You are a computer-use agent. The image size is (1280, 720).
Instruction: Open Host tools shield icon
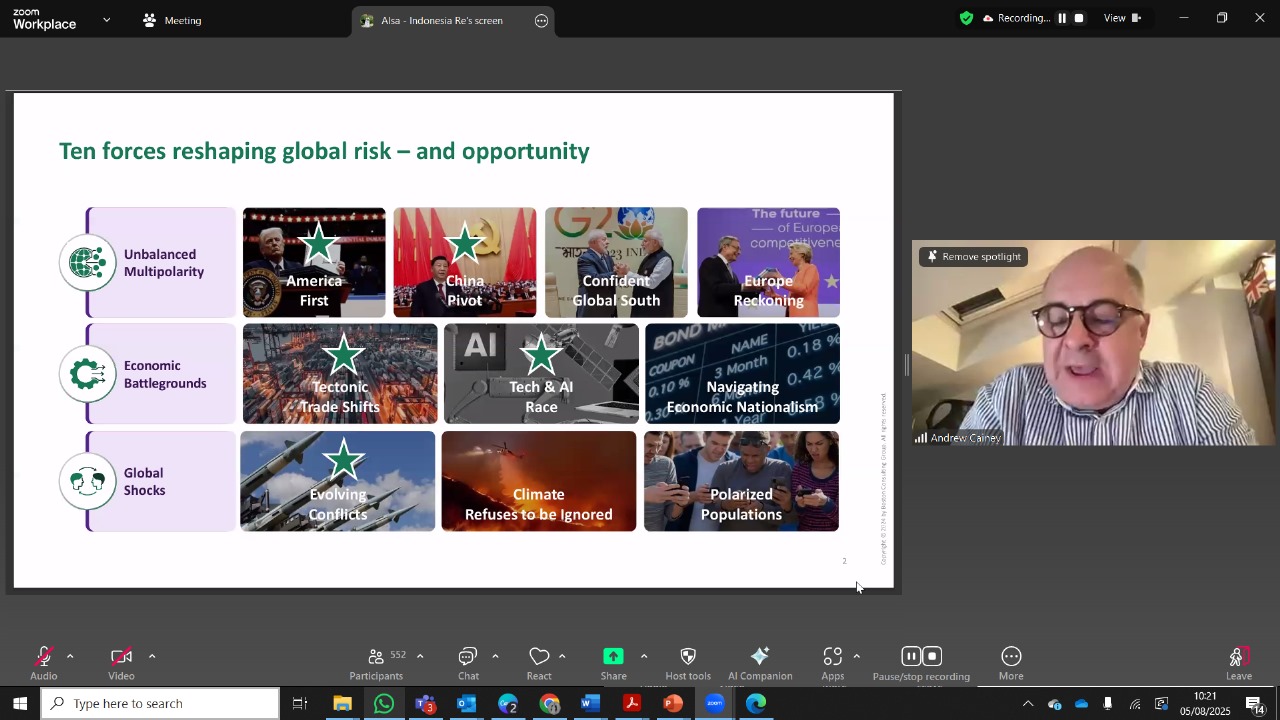(x=688, y=656)
